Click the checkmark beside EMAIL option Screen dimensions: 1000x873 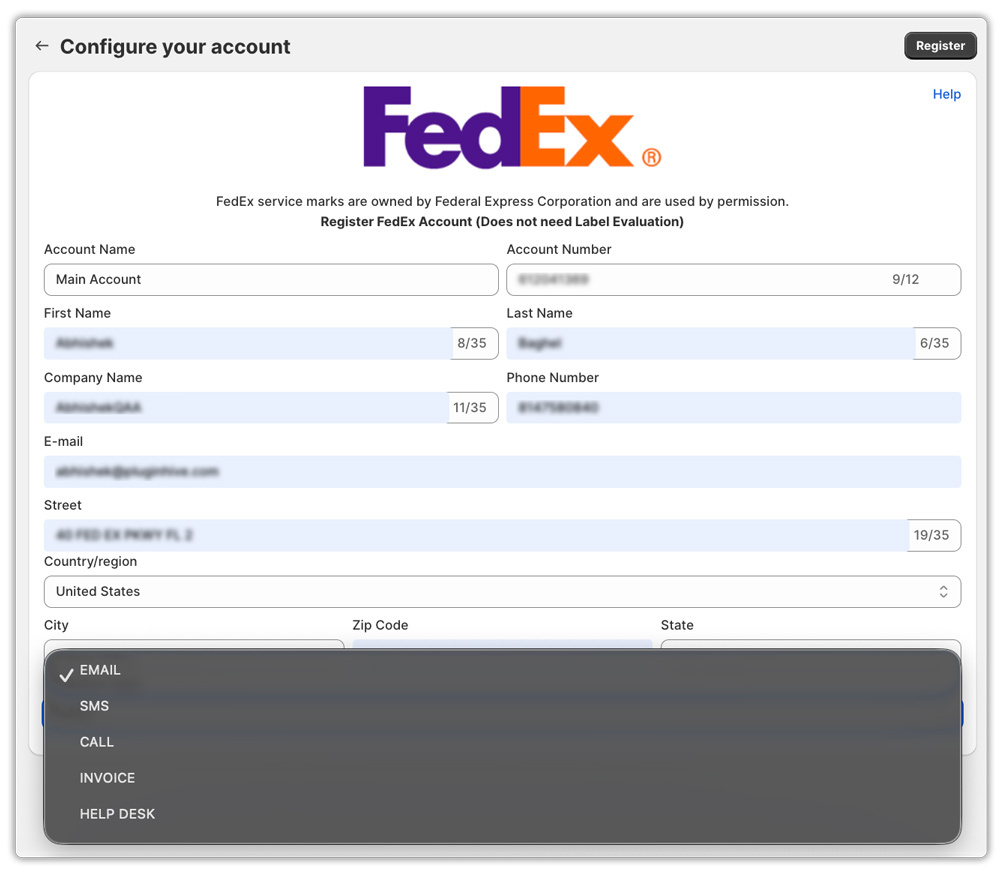pos(65,670)
